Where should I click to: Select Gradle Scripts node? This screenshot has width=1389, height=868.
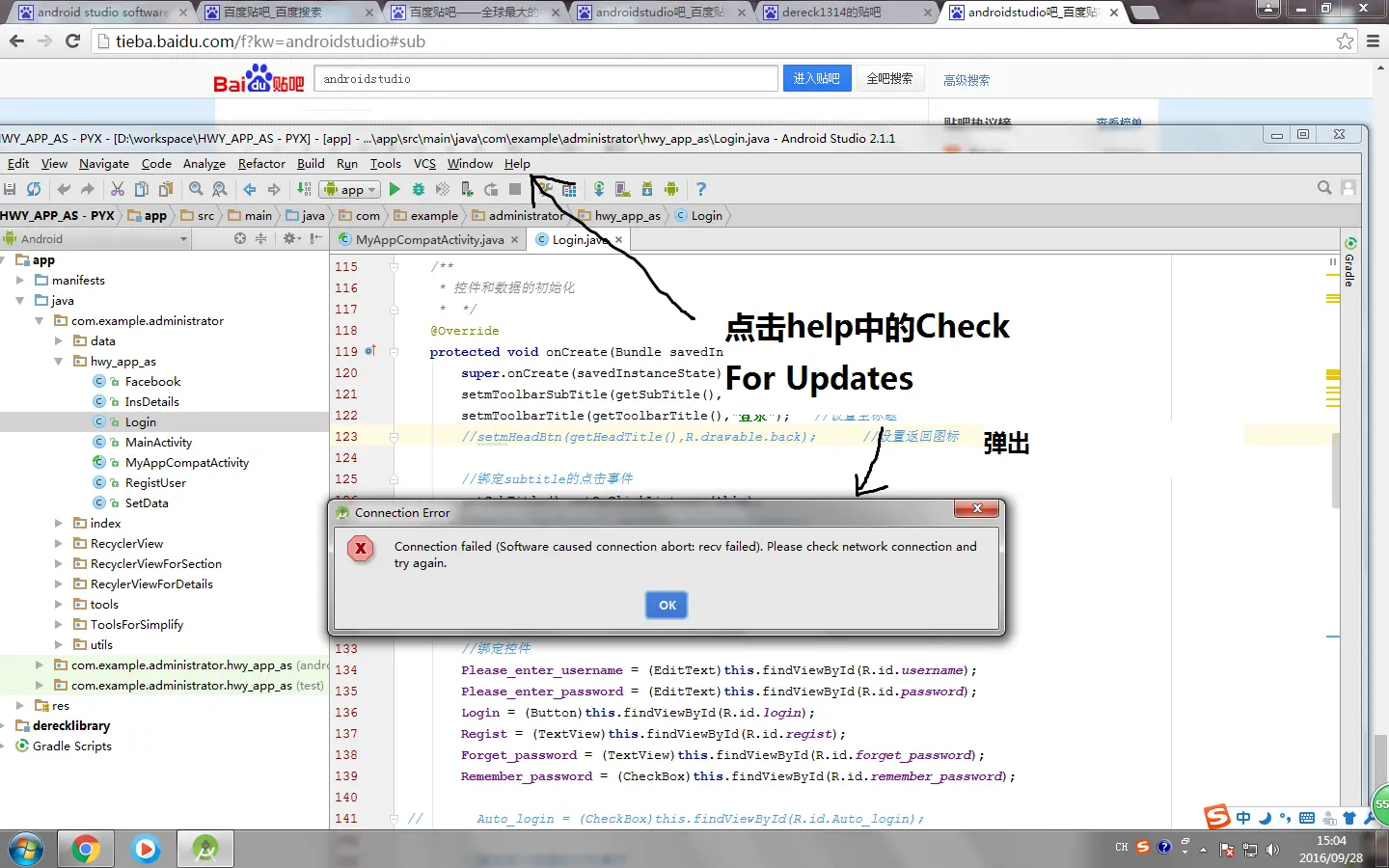tap(71, 746)
